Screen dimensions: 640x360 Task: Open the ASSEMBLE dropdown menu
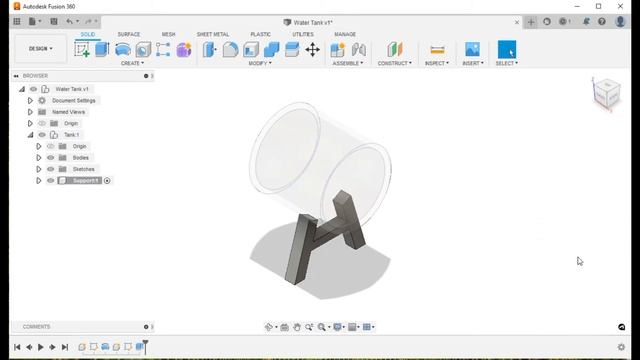(348, 63)
